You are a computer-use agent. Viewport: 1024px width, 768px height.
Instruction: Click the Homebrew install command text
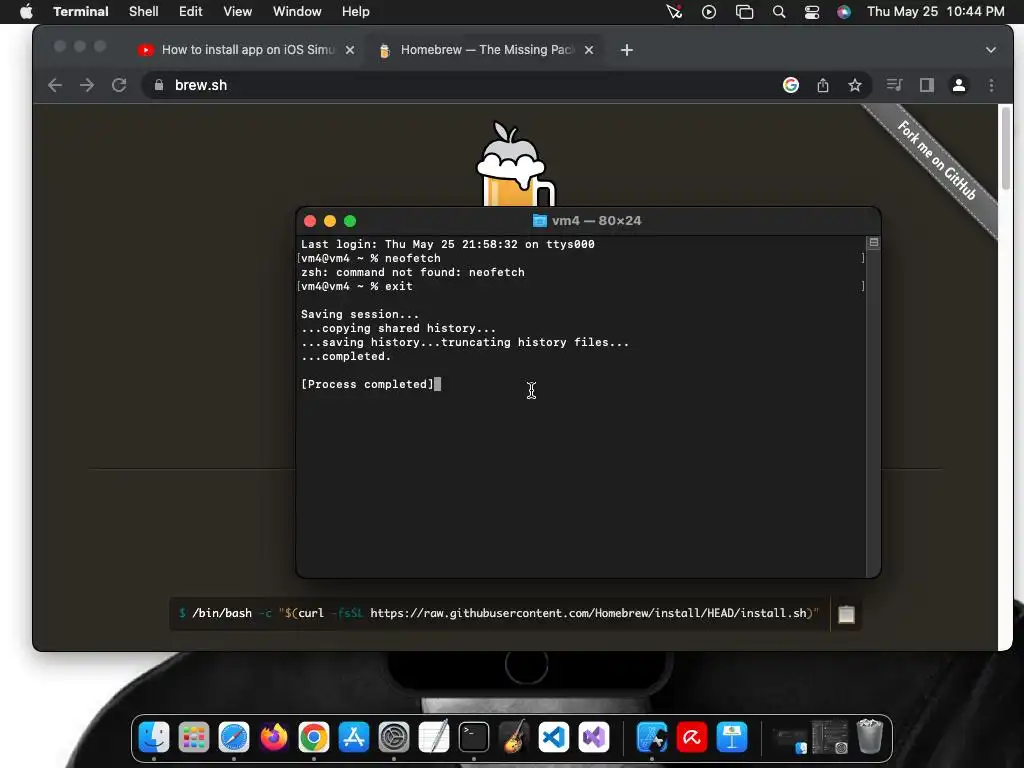tap(499, 613)
